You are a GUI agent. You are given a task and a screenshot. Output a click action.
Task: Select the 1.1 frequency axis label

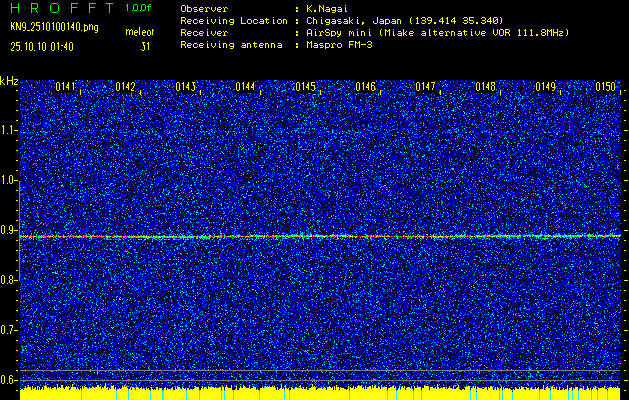[10, 130]
